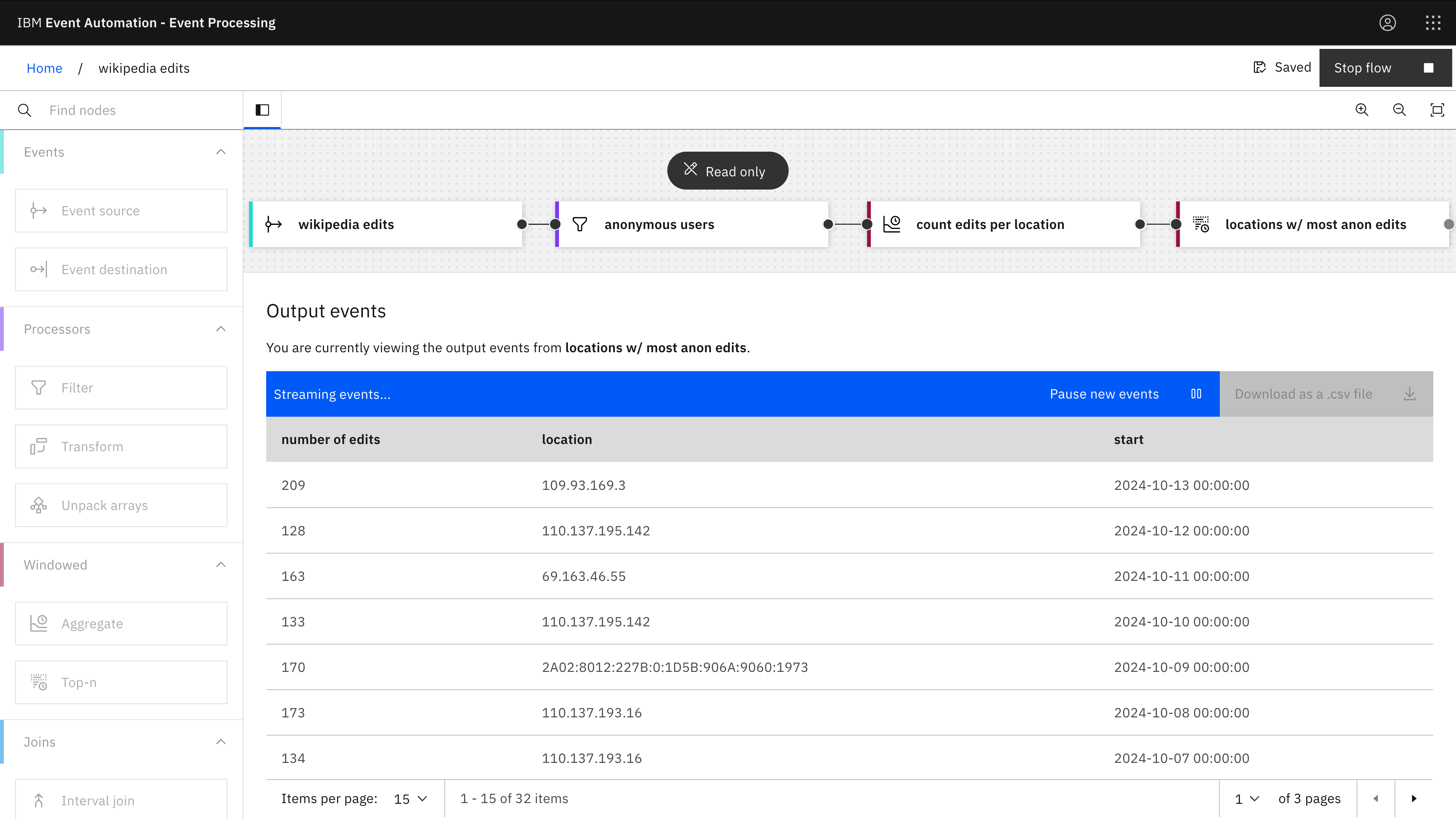
Task: Click the fit to screen icon
Action: [x=1437, y=110]
